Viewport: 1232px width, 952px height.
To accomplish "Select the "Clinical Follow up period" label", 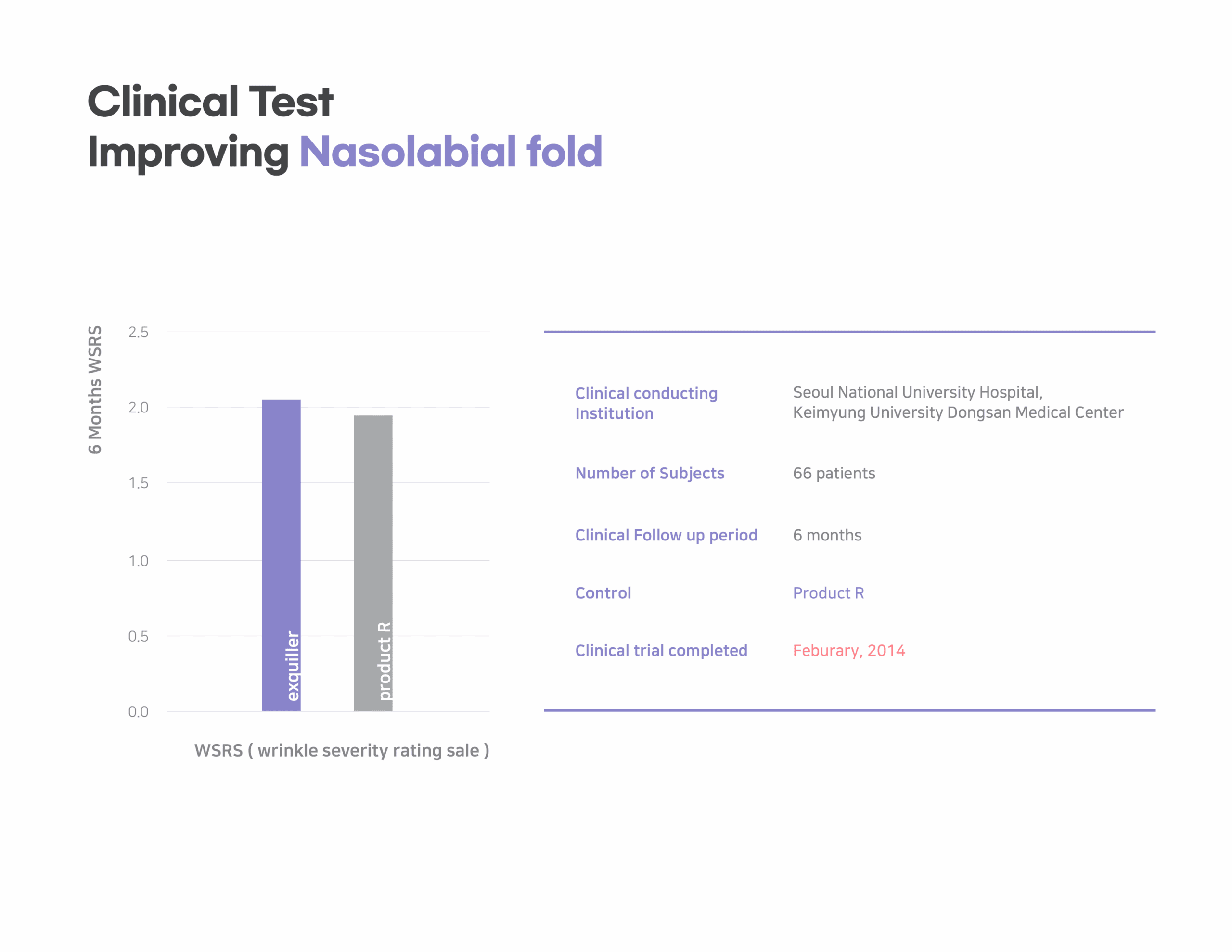I will (x=666, y=535).
